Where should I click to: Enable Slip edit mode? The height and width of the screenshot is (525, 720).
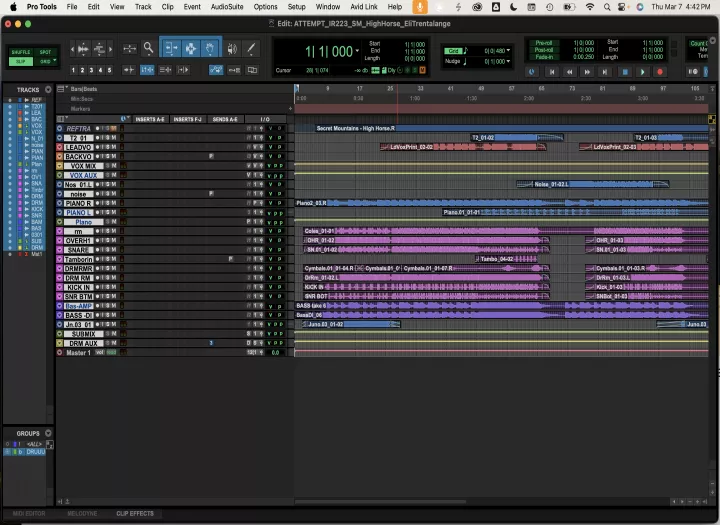tap(21, 61)
